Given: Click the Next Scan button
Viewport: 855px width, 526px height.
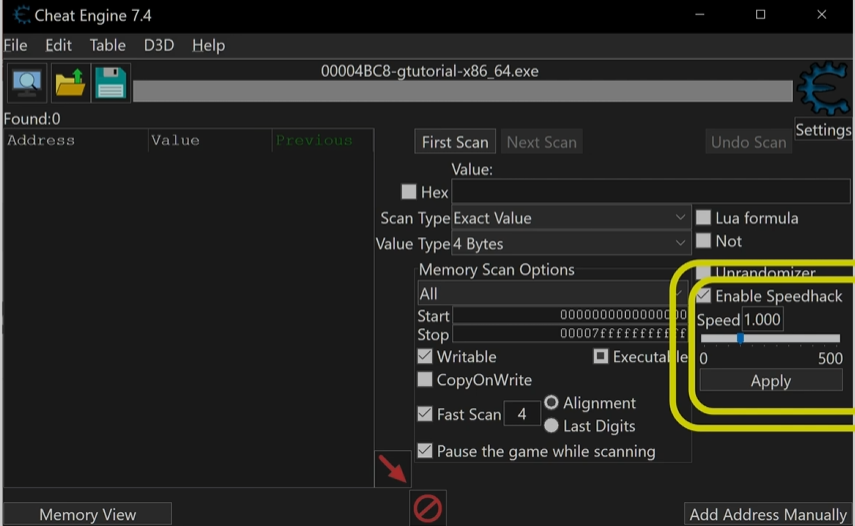Looking at the screenshot, I should (x=541, y=142).
